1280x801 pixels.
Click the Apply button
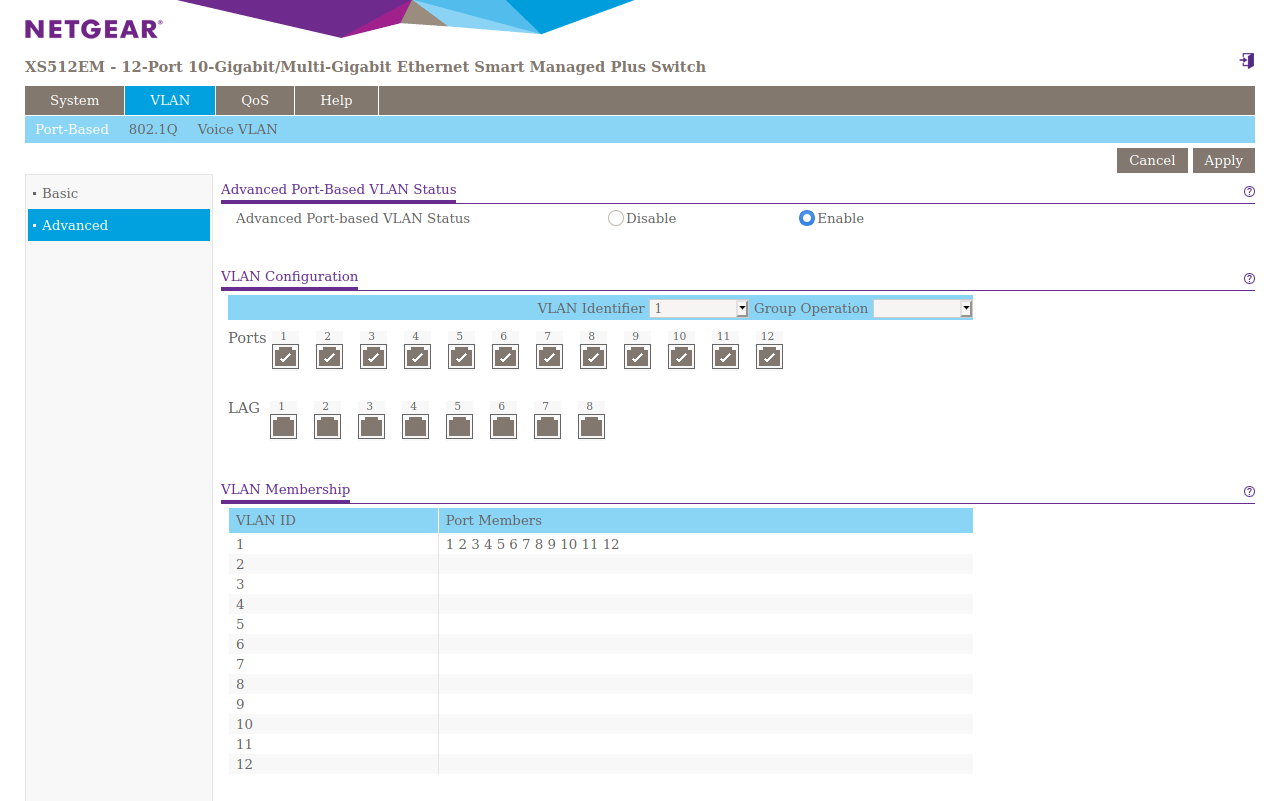(x=1223, y=160)
